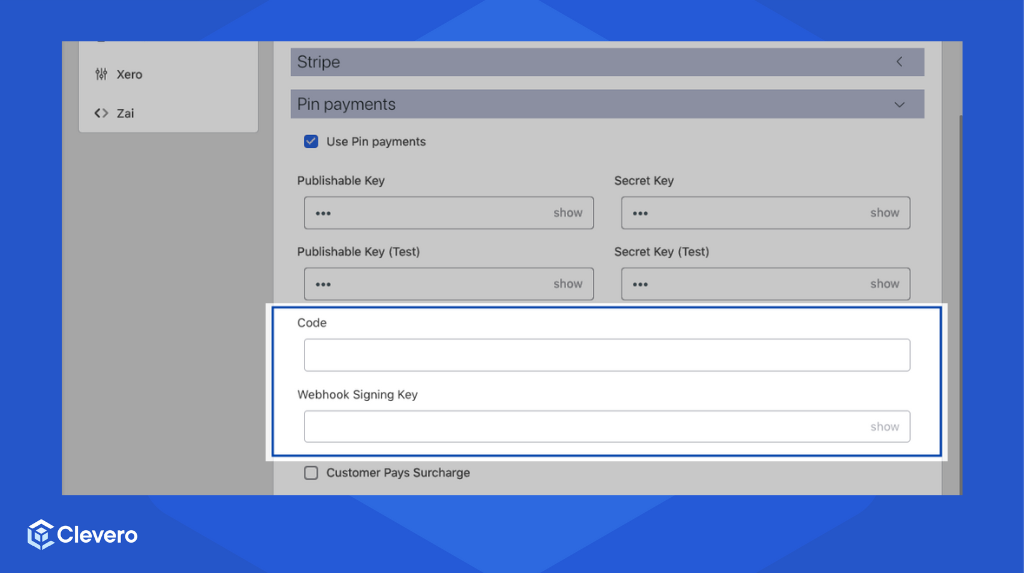The height and width of the screenshot is (573, 1024).
Task: Click into the Code input field
Action: (x=607, y=355)
